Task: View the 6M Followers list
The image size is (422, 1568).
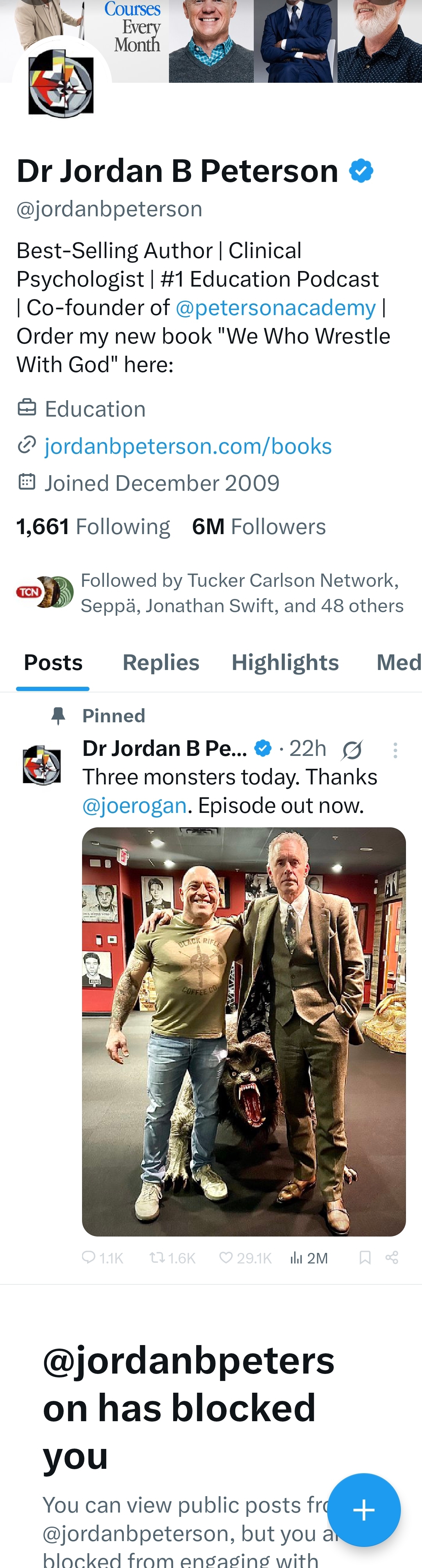Action: pos(259,527)
